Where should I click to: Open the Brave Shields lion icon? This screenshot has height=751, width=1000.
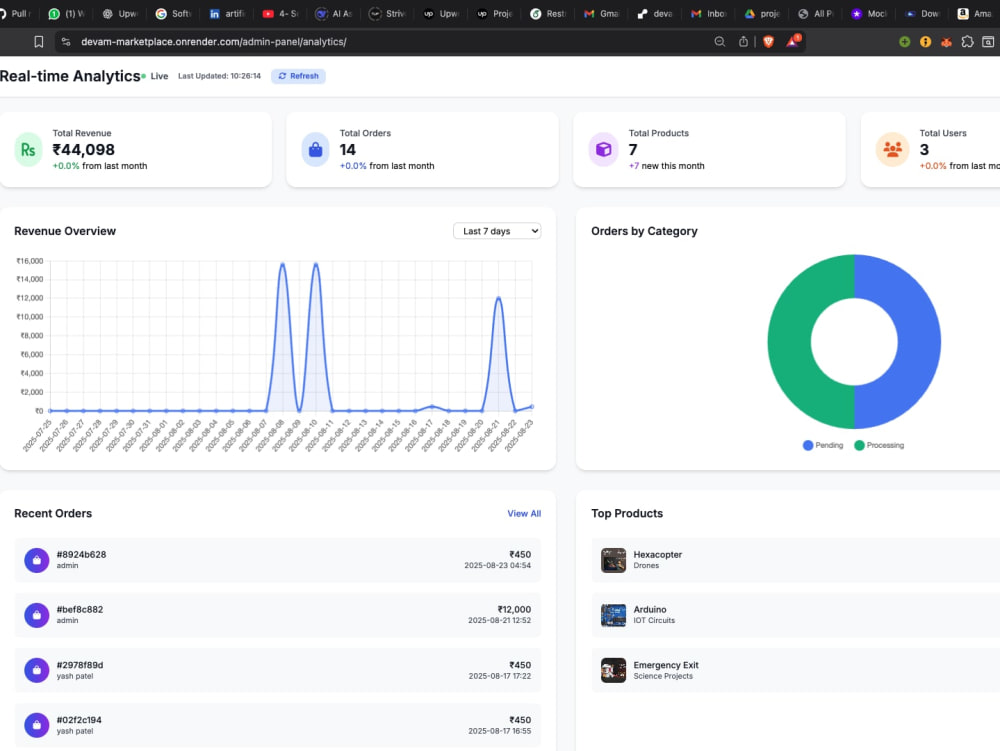768,42
